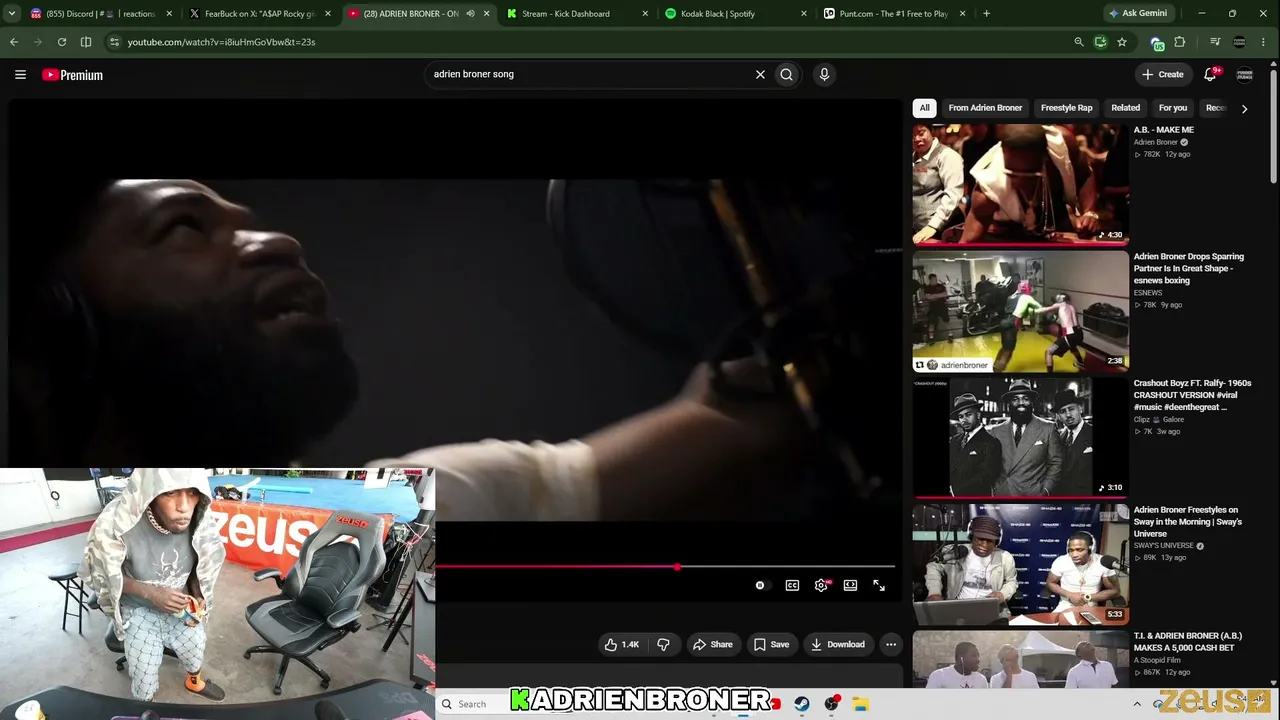View site information in address bar
This screenshot has height=720, width=1280.
coord(114,42)
